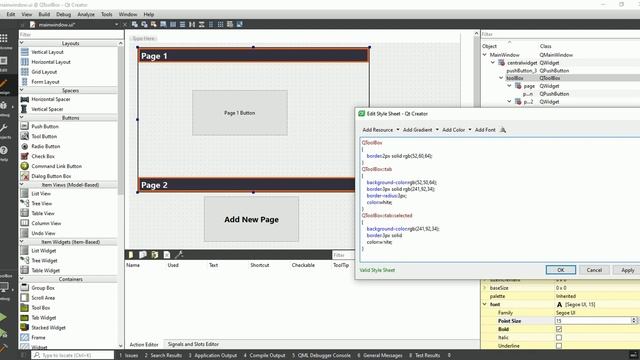
Task: Open the Compile Output pane
Action: [264, 356]
